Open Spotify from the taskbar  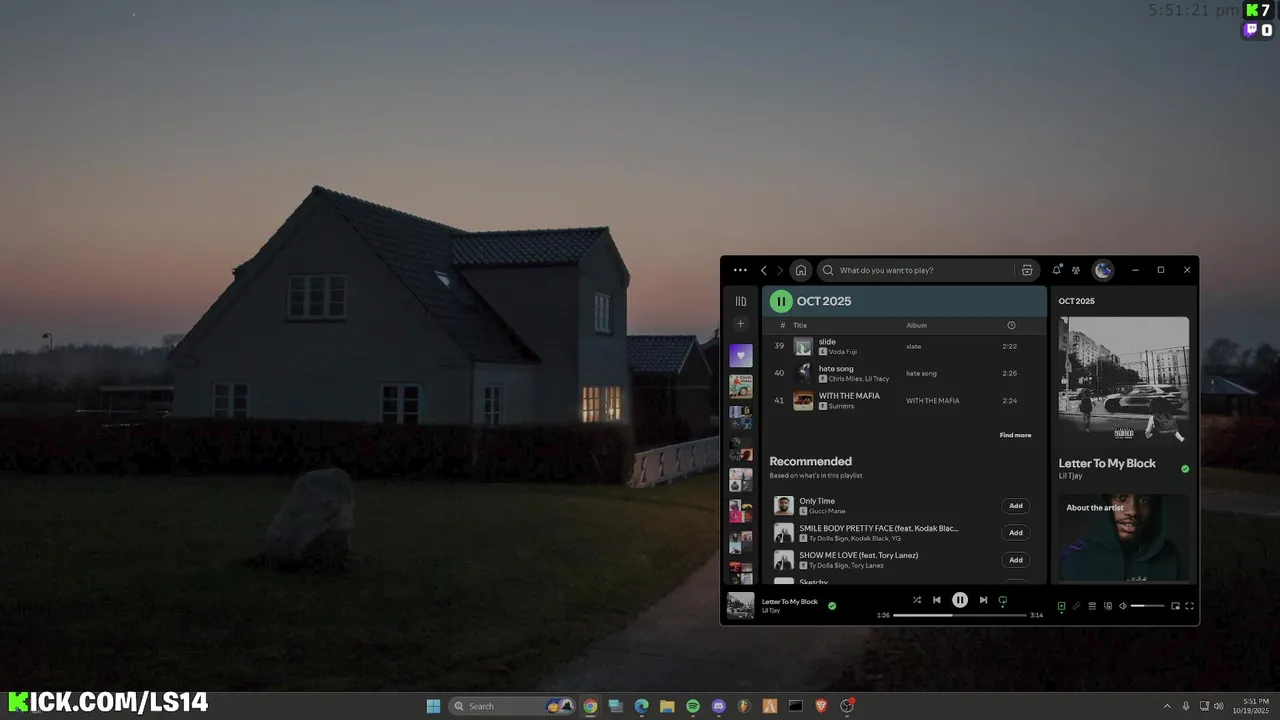point(693,706)
